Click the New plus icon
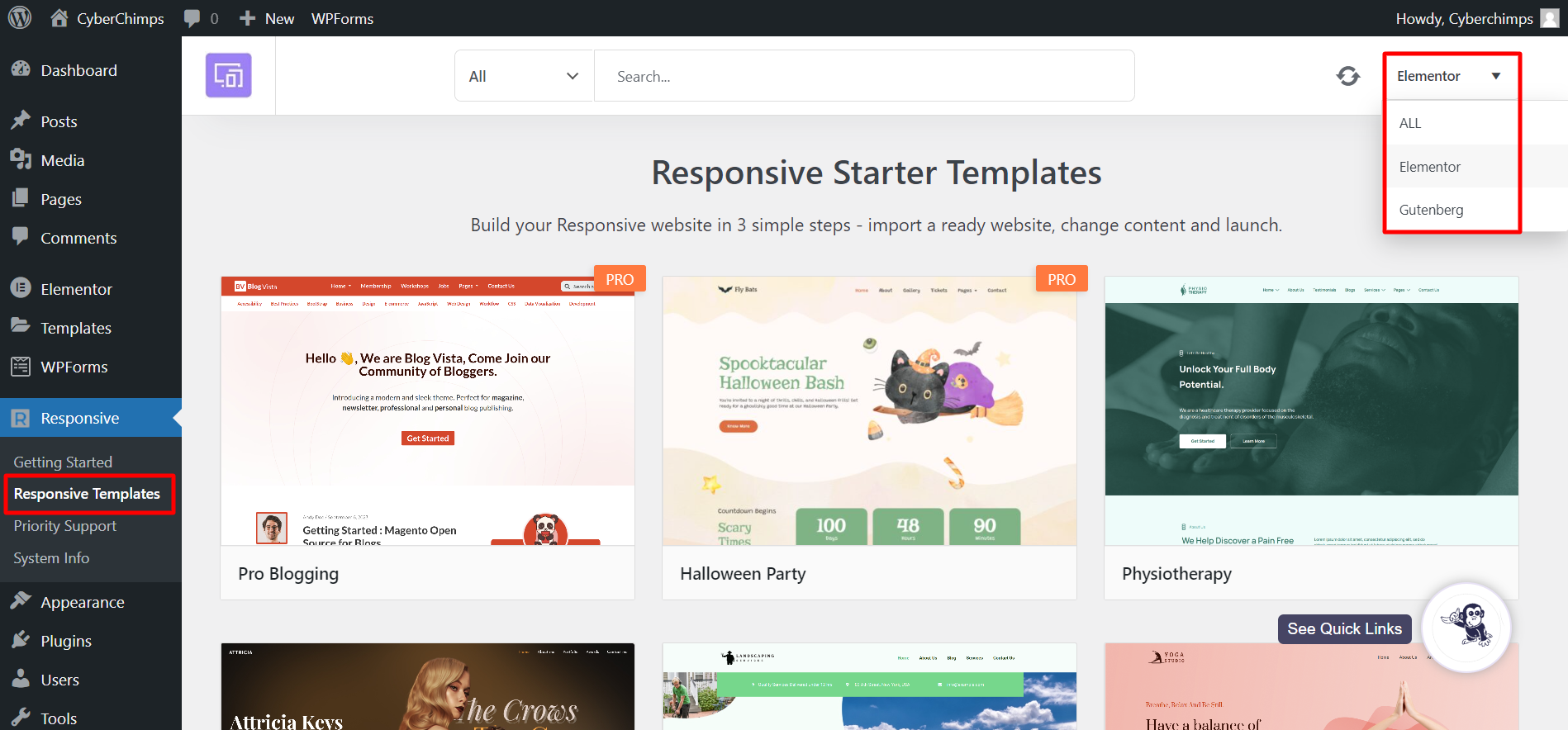This screenshot has width=1568, height=730. coord(247,18)
